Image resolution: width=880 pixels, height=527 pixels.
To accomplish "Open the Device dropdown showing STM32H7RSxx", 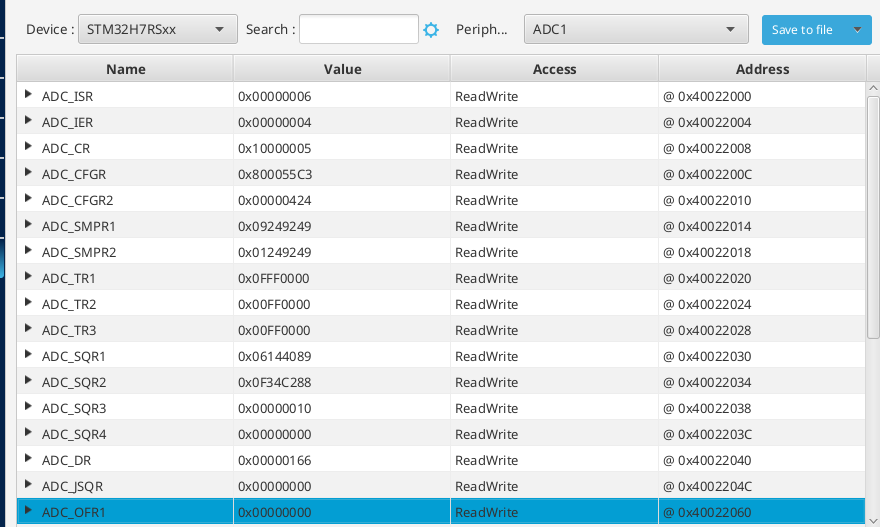I will (x=158, y=29).
